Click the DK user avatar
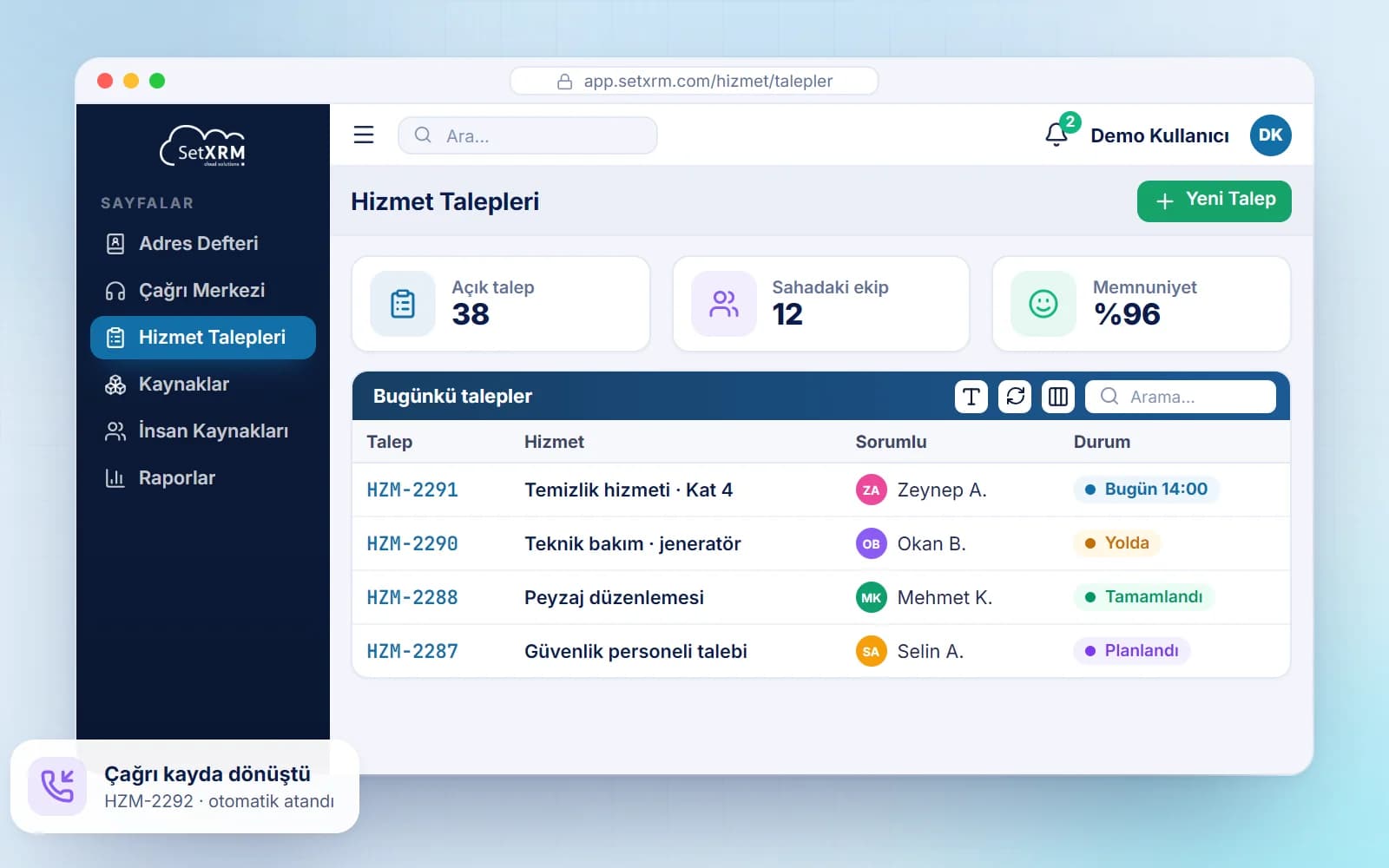This screenshot has width=1389, height=868. pyautogui.click(x=1270, y=135)
